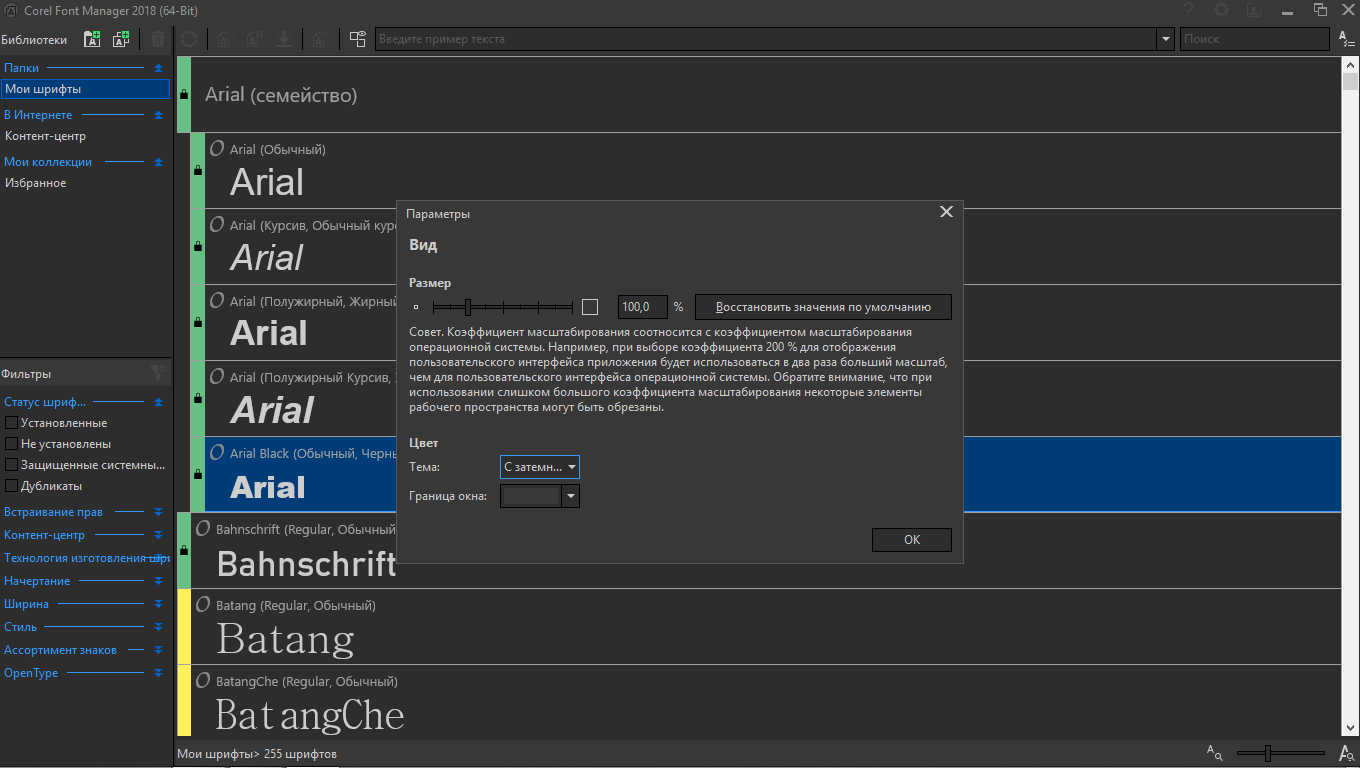Click the scaling size slider in dialog
Screen dimensions: 1360x768
503,307
